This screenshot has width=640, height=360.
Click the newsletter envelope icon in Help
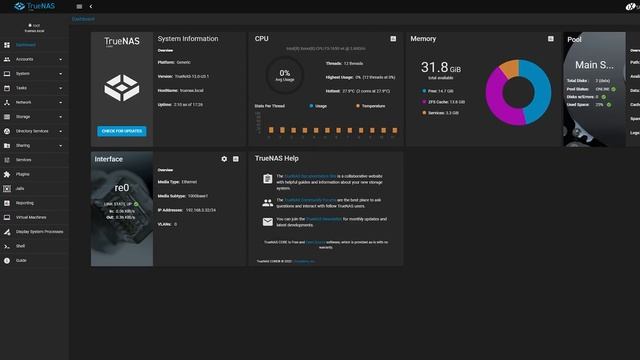[x=268, y=222]
